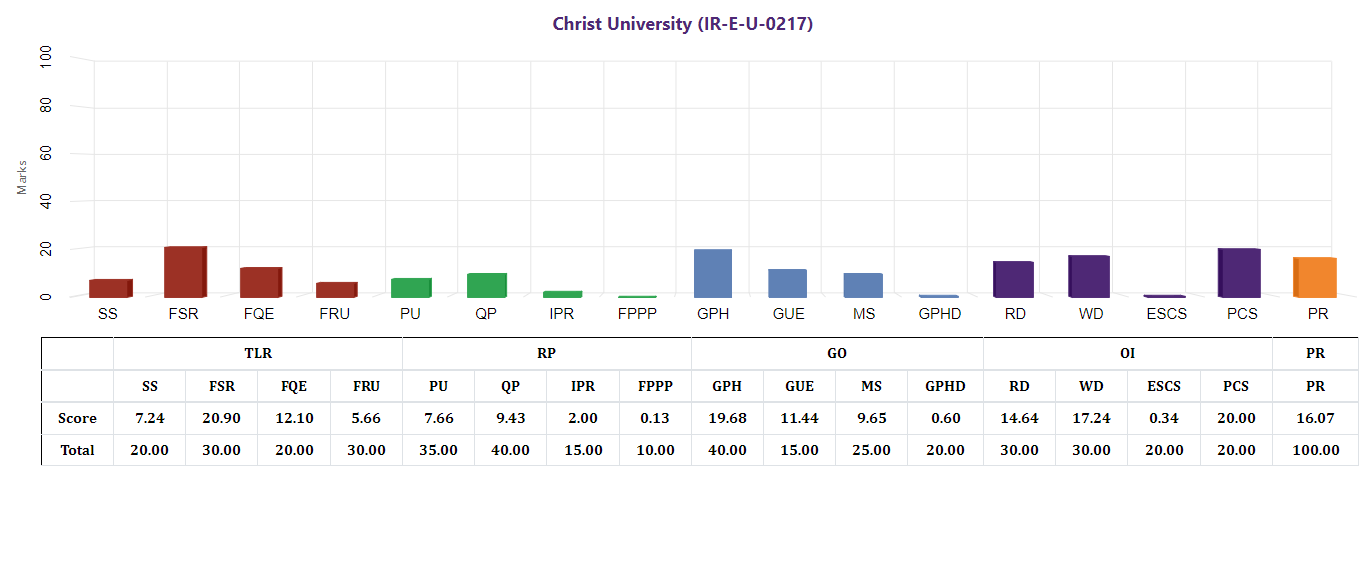Click the blue GPH bar in chart
This screenshot has width=1366, height=568.
point(713,273)
